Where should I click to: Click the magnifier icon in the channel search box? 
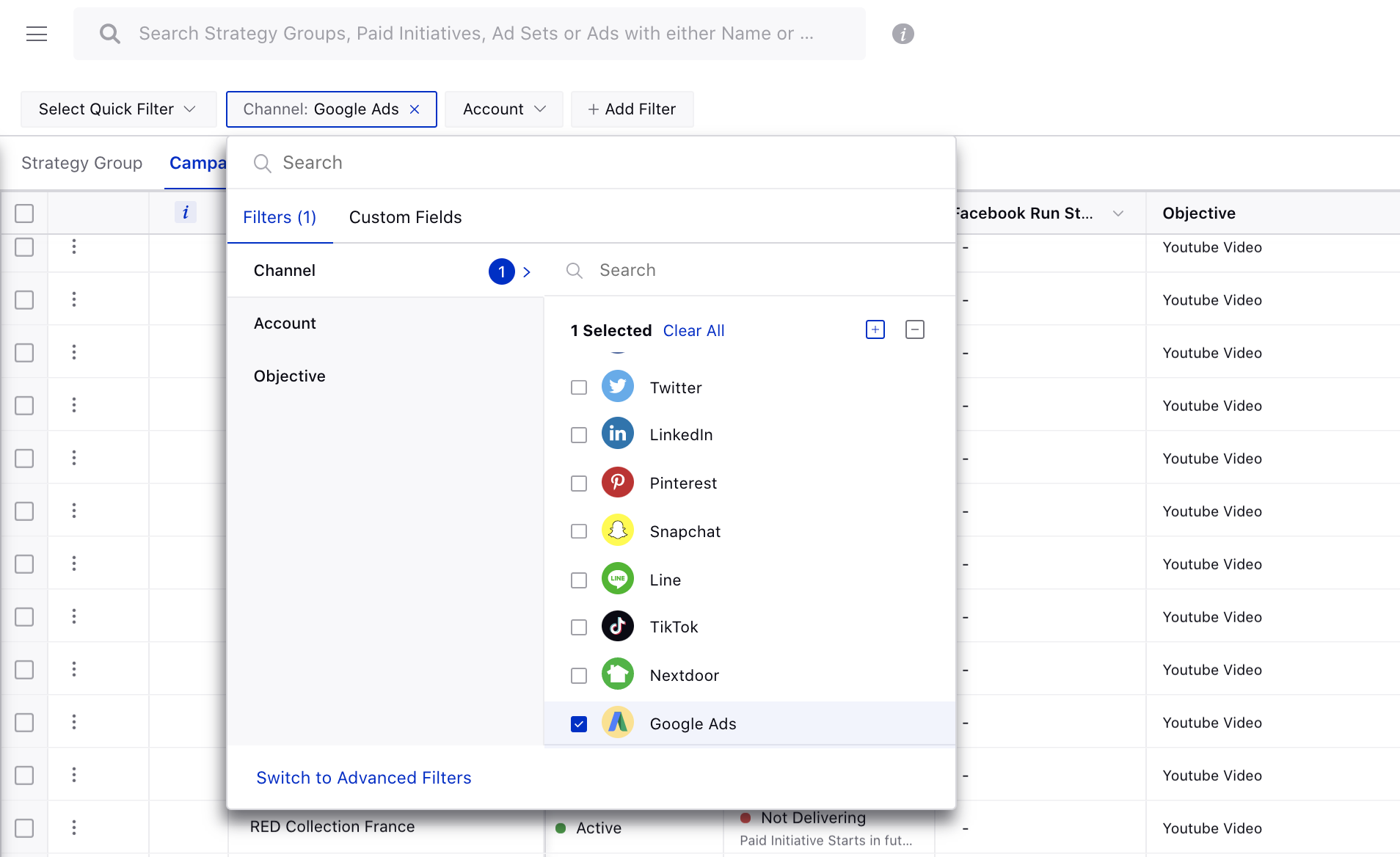[575, 271]
